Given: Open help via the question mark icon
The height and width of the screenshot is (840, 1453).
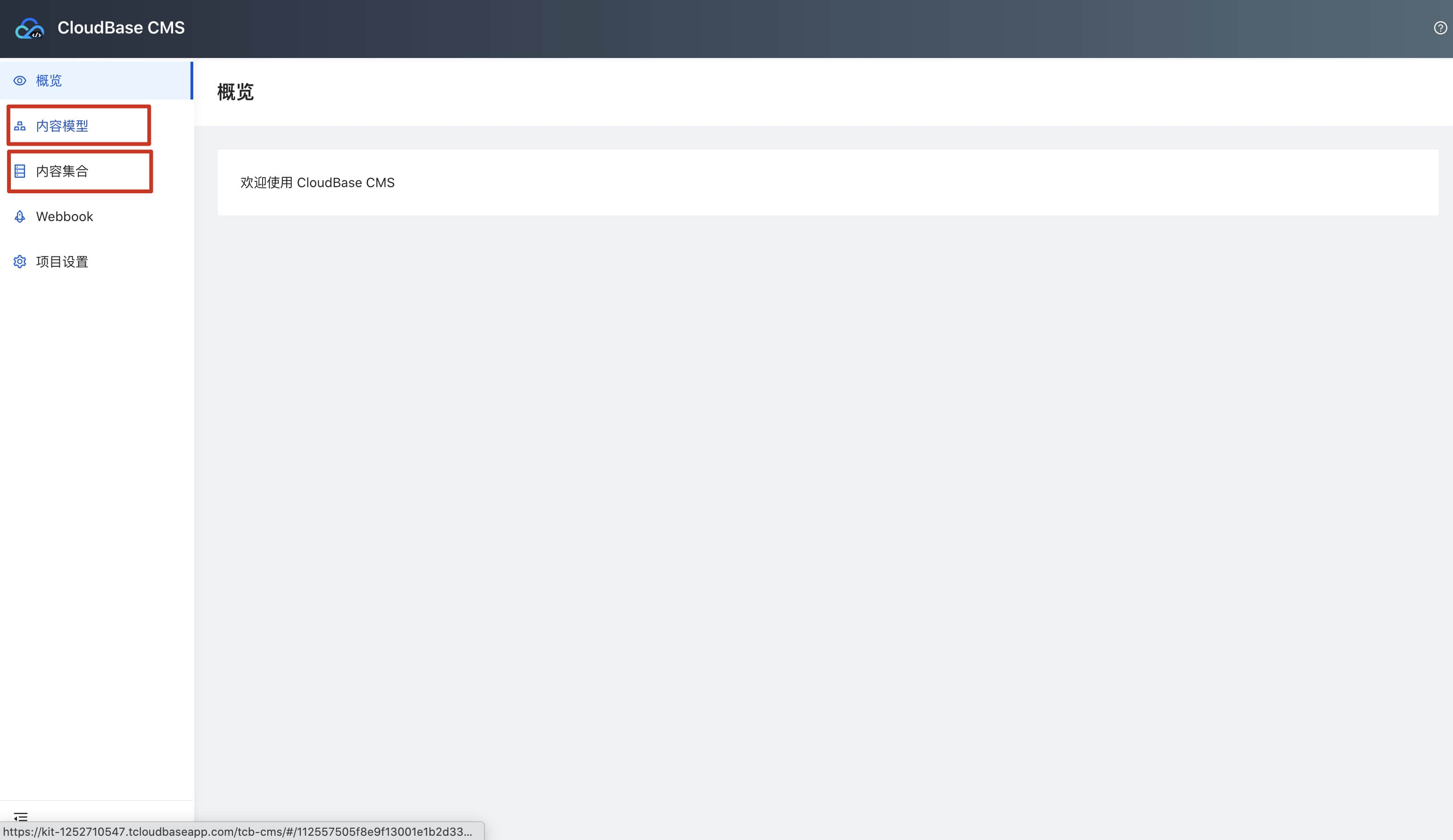Looking at the screenshot, I should [x=1440, y=28].
